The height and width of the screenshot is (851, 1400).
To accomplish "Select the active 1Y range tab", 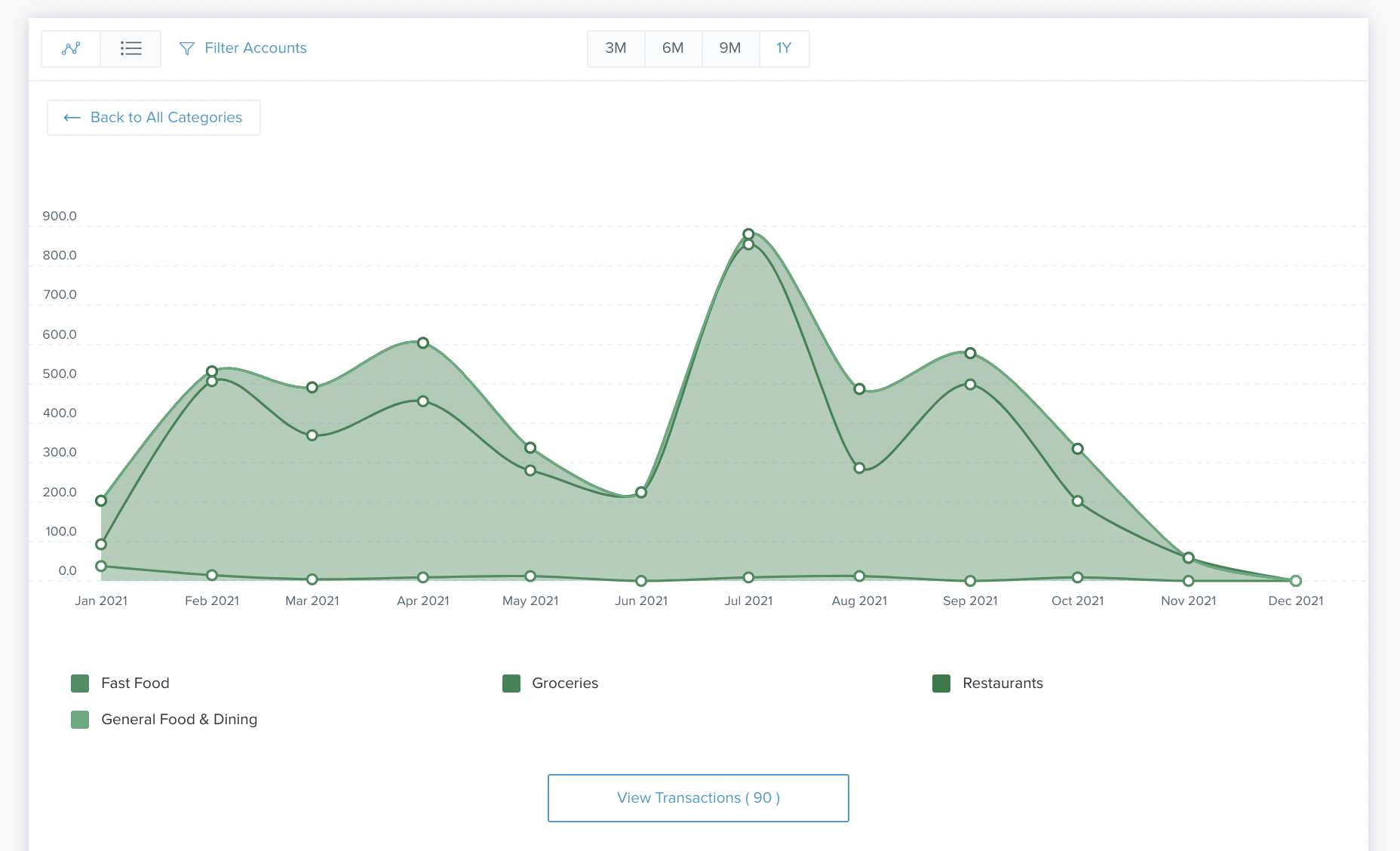I will (784, 48).
